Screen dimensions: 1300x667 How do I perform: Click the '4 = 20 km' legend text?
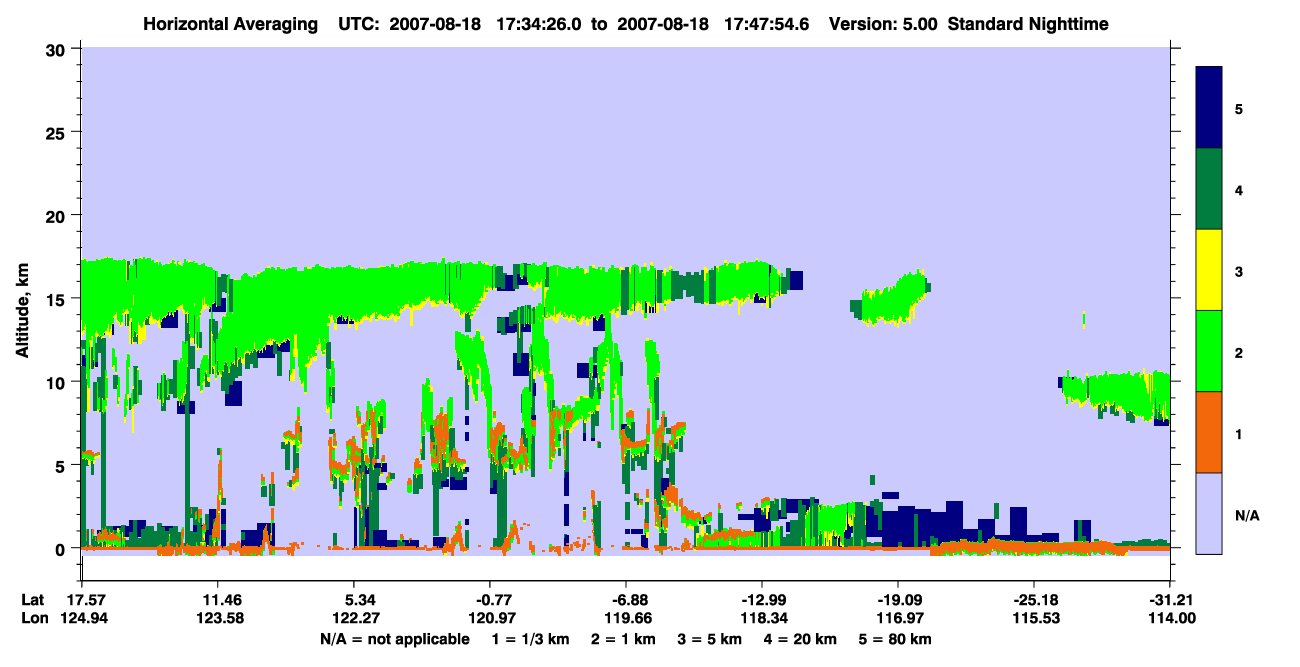(798, 639)
